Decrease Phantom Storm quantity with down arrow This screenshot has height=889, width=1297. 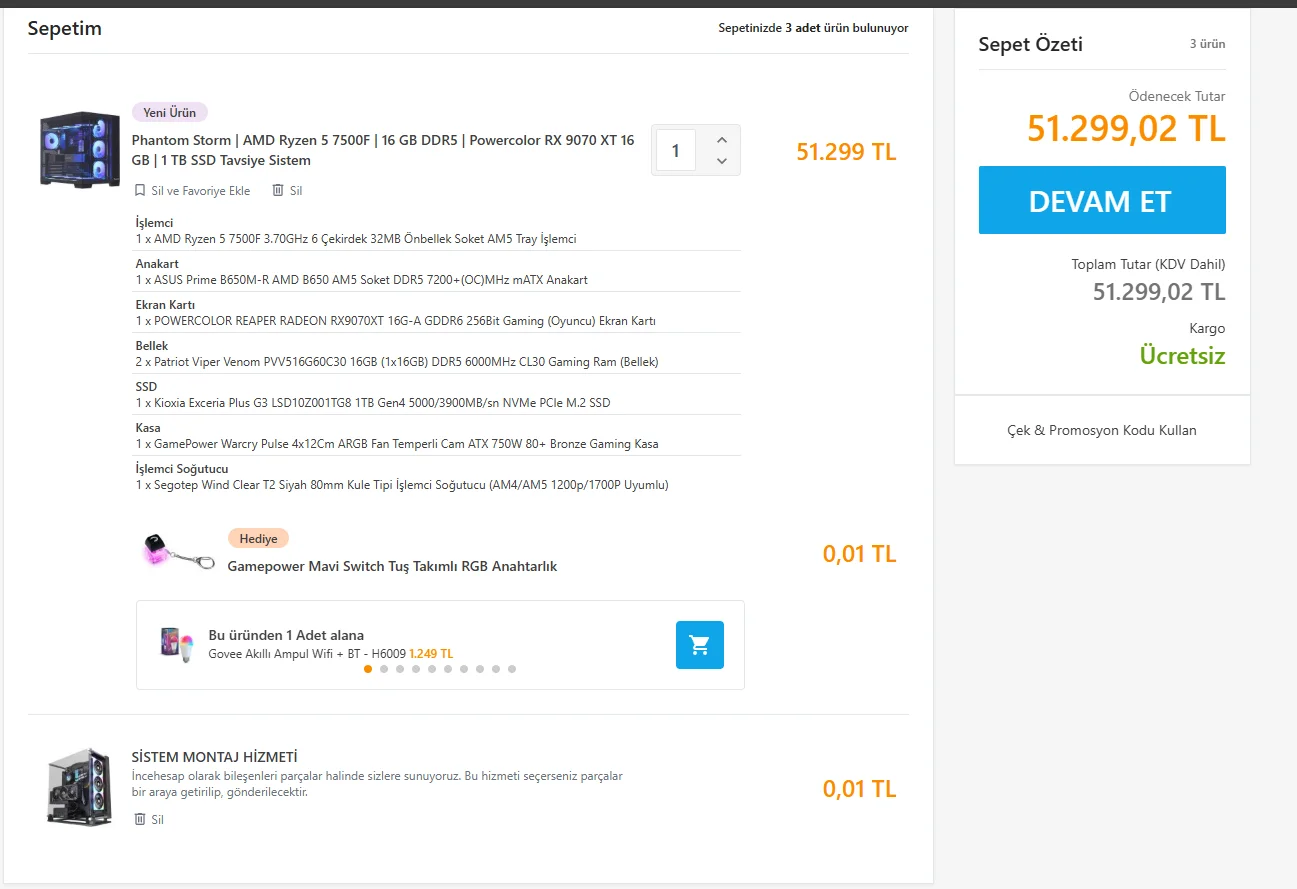[x=722, y=161]
